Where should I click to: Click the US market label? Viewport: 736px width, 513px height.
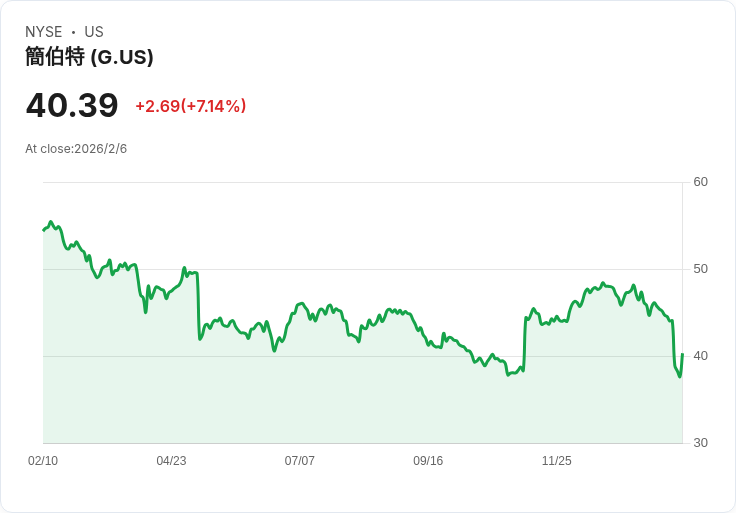(94, 32)
